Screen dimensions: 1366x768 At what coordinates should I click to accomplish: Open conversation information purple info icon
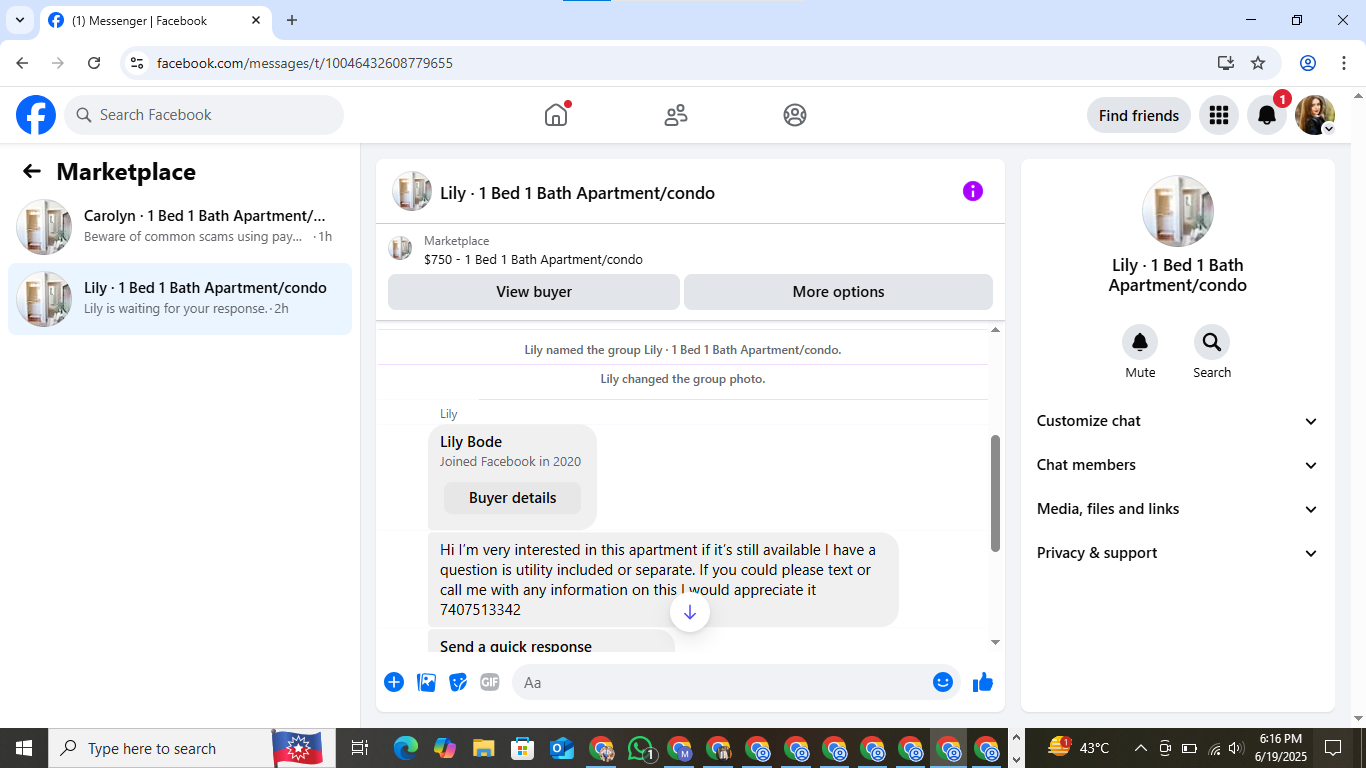[973, 191]
